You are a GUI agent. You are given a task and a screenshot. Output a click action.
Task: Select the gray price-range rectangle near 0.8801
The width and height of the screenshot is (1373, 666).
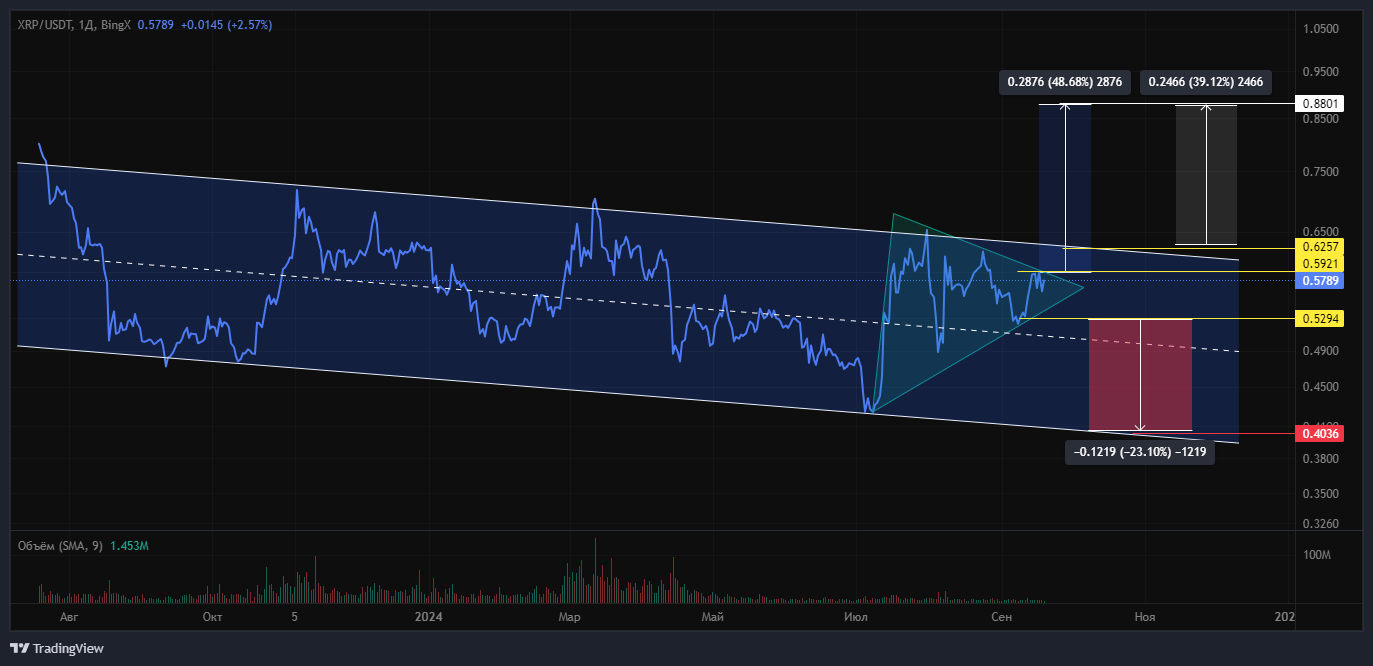1206,174
